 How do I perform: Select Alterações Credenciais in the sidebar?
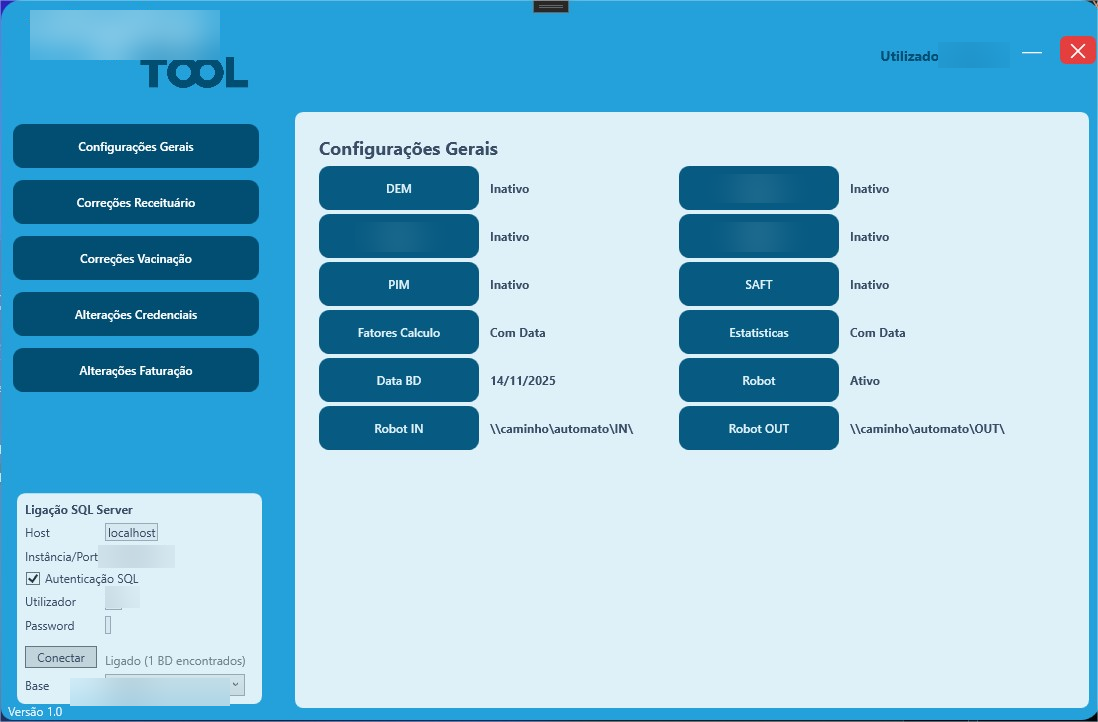(x=135, y=313)
